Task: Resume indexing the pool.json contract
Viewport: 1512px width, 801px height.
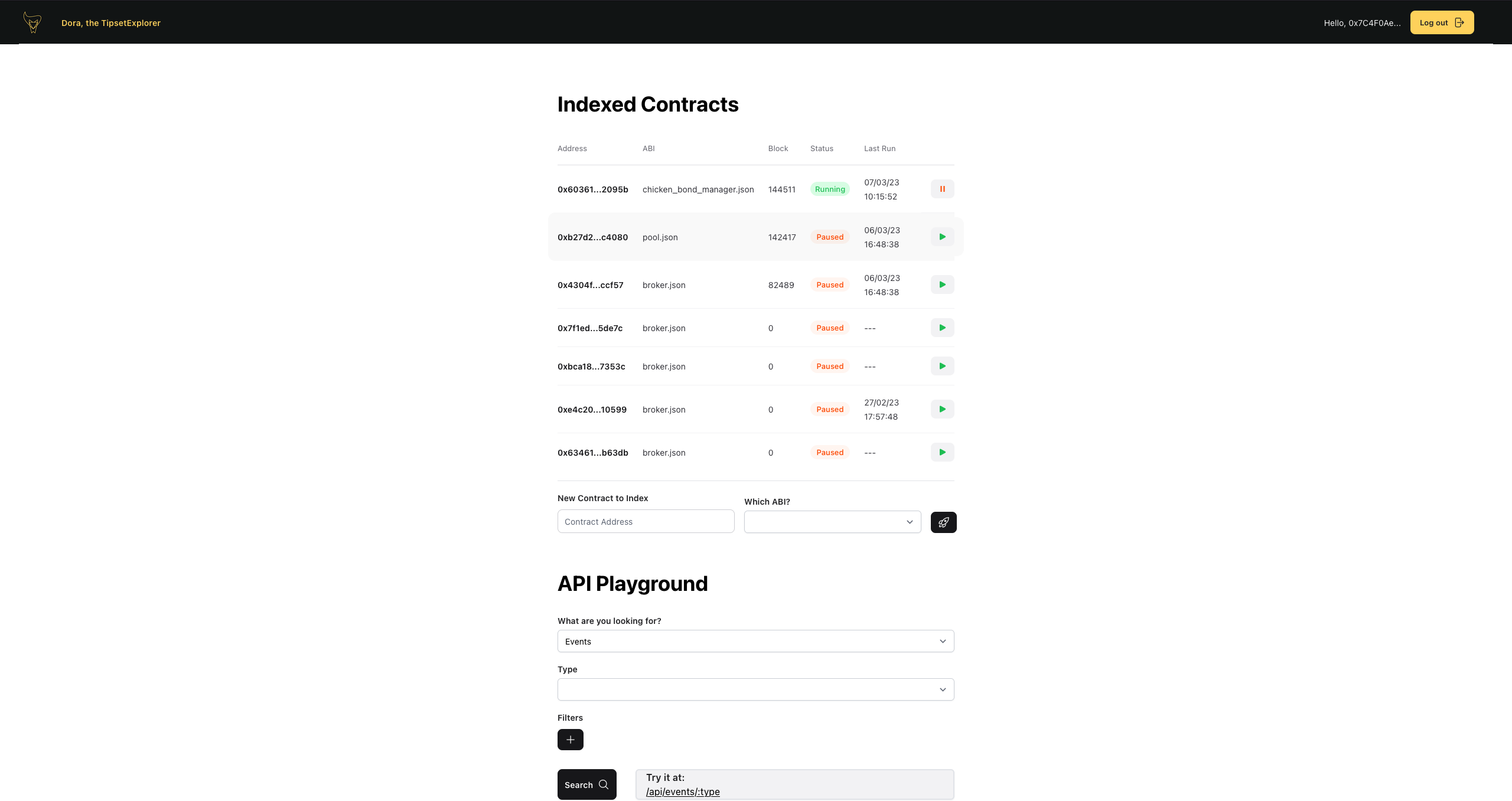Action: [x=942, y=237]
